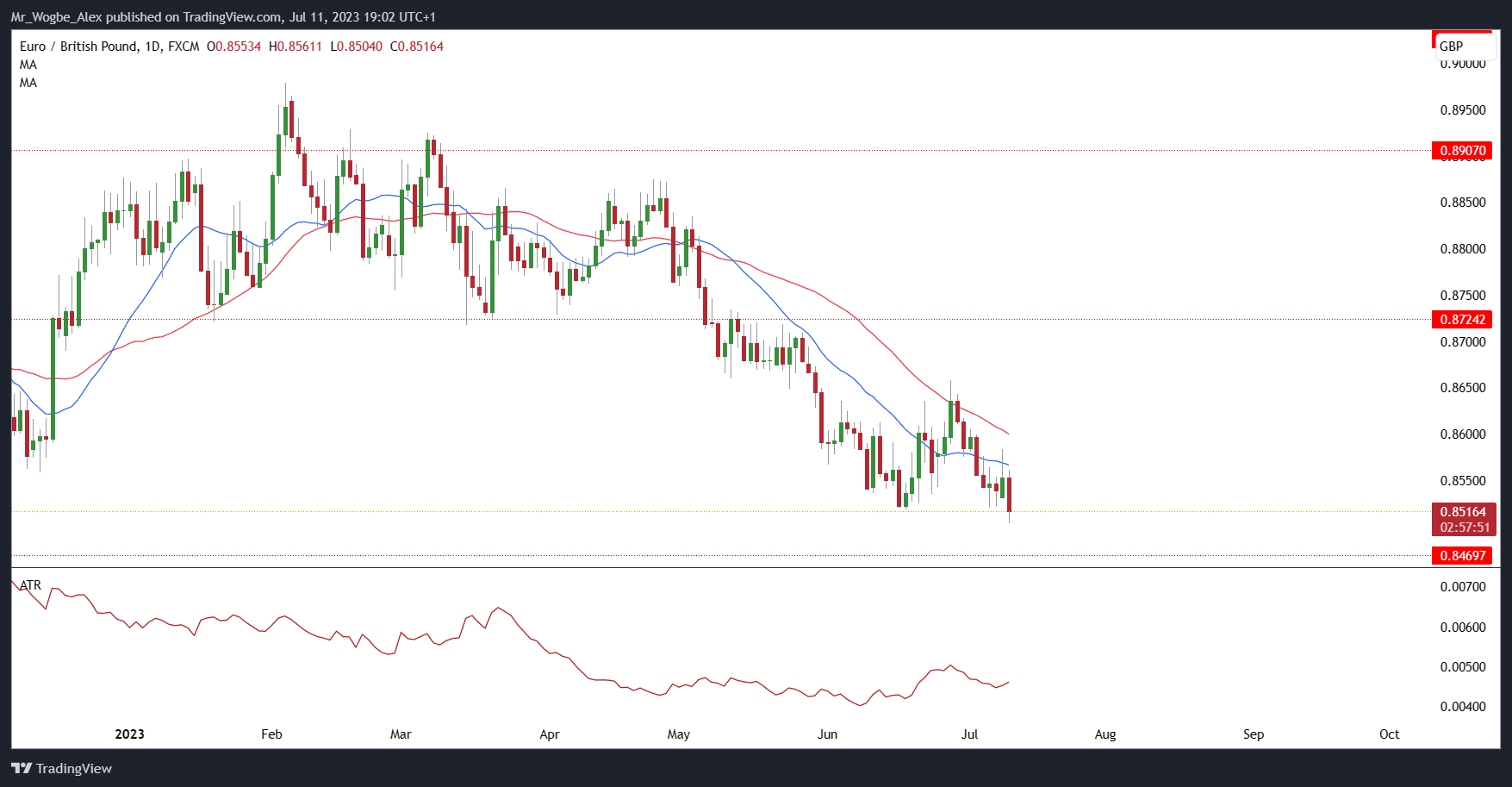Click the ATR scale value 0.00700
Viewport: 1512px width, 787px height.
1463,587
